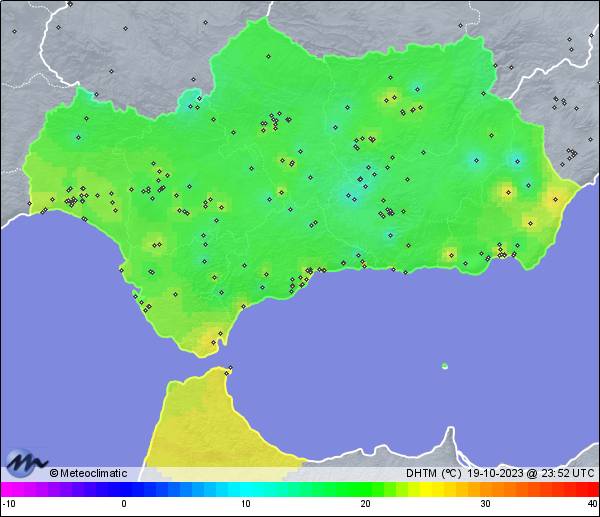Pick the dark blue segment near 0
The image size is (600, 517).
126,489
